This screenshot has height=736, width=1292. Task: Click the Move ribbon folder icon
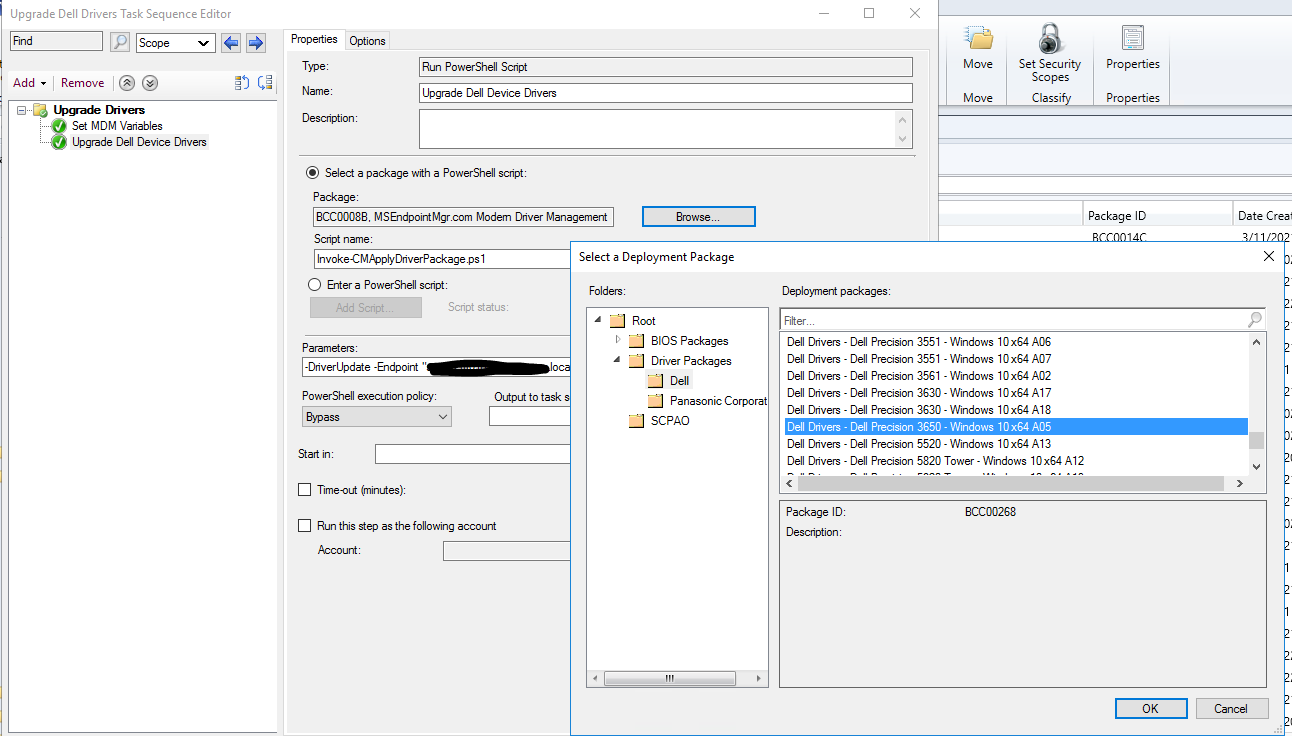978,39
